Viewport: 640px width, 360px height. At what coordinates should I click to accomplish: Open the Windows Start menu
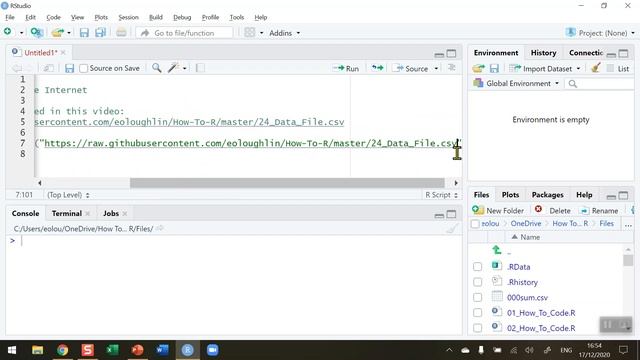(12, 350)
